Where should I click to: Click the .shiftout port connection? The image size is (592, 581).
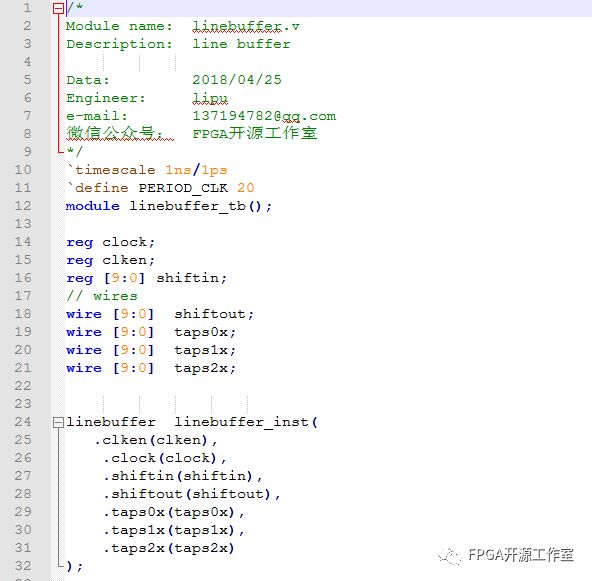(192, 494)
